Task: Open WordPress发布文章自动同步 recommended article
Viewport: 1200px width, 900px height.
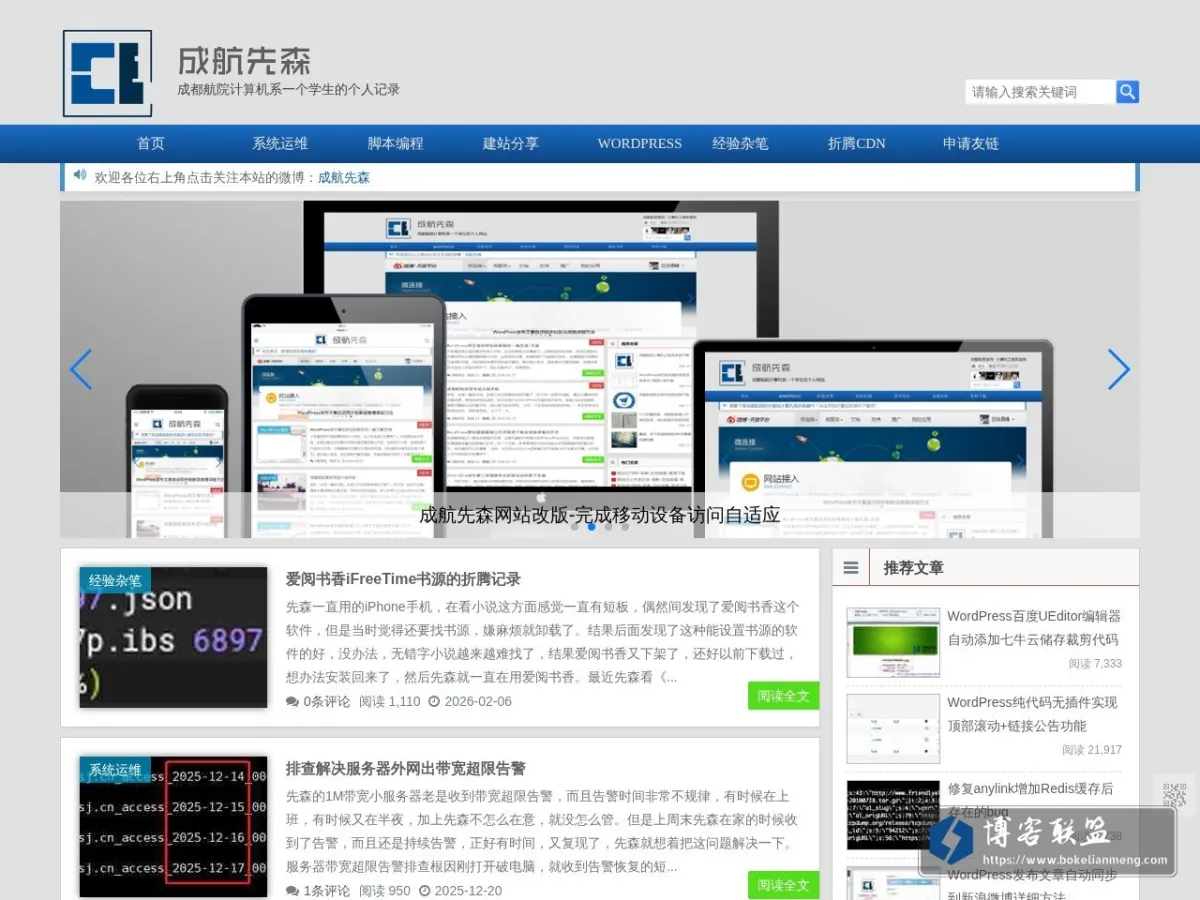Action: (1032, 885)
